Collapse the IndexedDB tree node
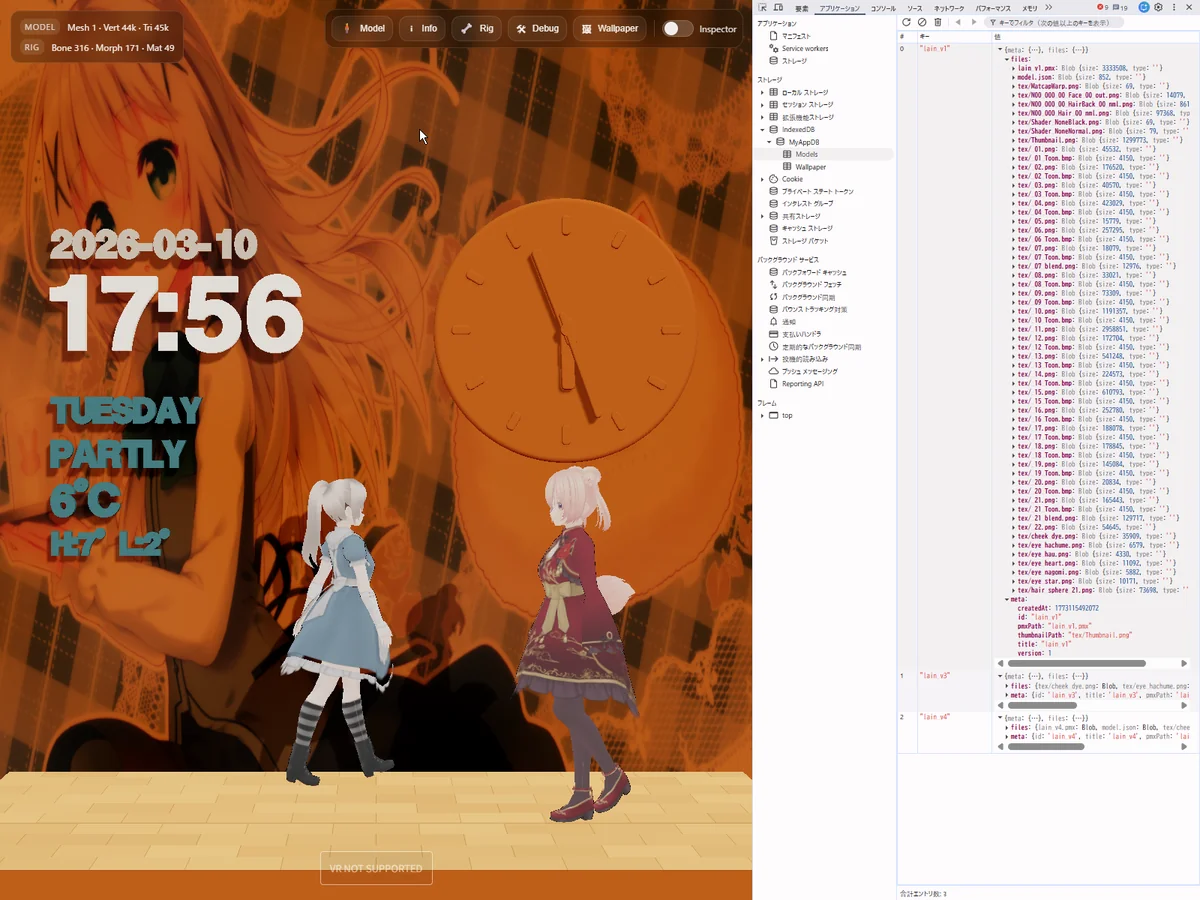 tap(762, 130)
